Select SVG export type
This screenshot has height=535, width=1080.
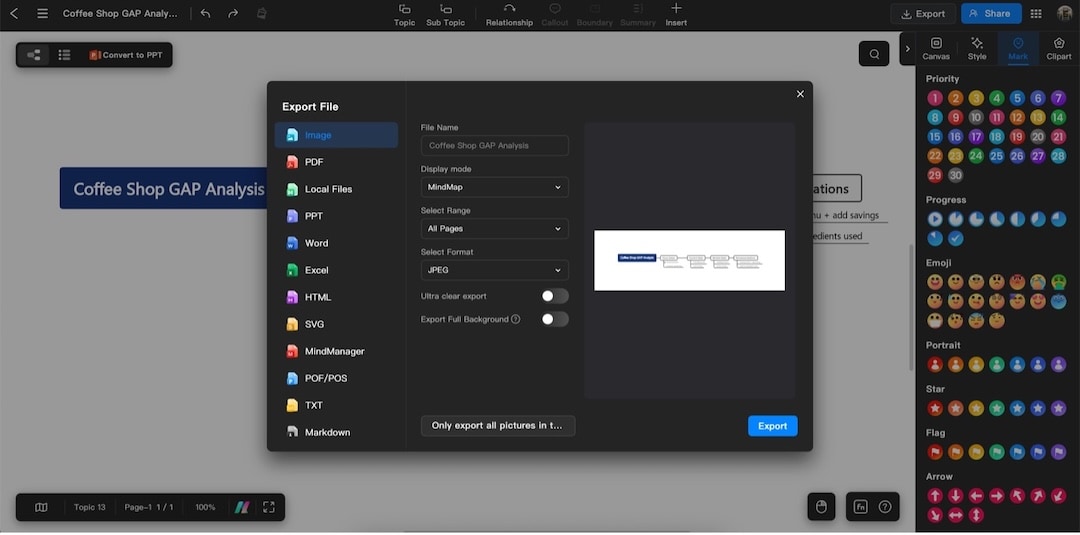coord(336,324)
